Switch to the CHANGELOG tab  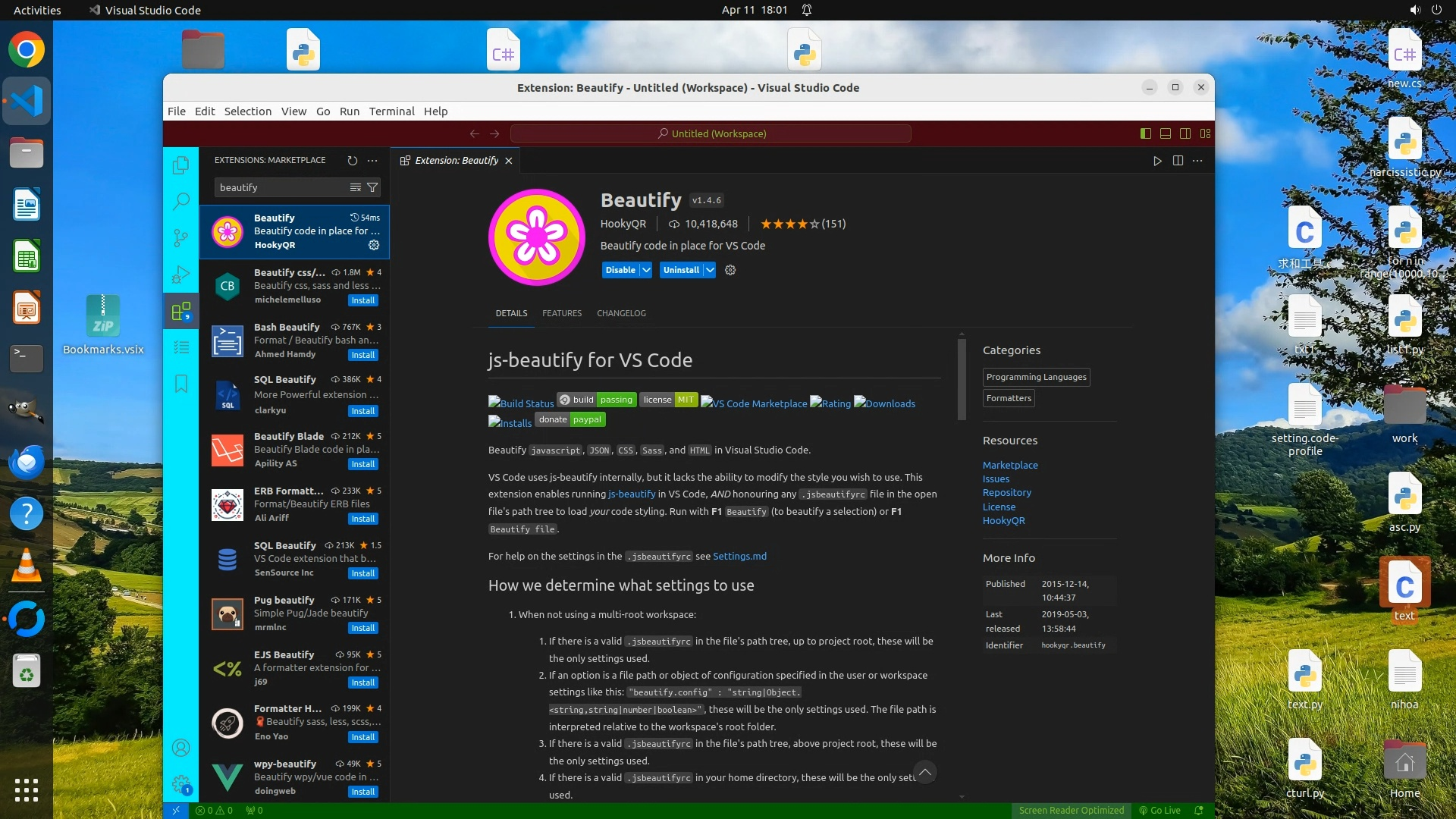click(x=621, y=313)
